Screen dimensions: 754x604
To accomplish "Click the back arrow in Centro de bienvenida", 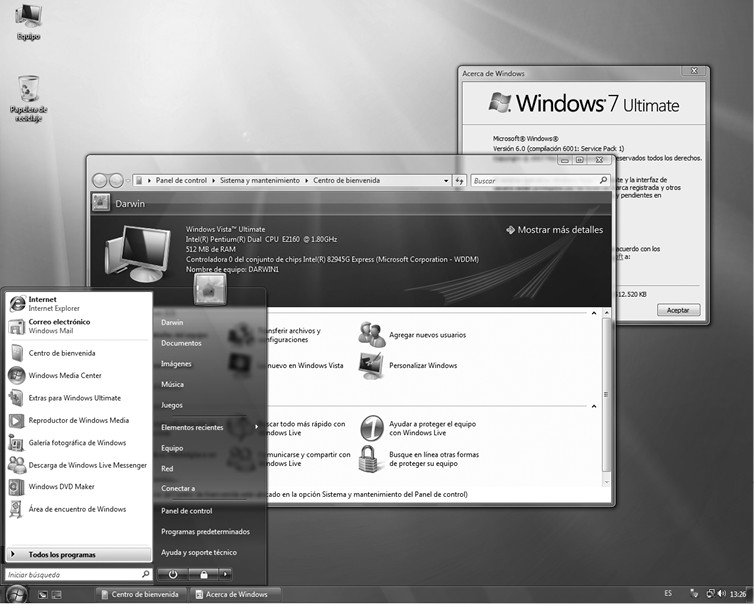I will click(x=100, y=181).
